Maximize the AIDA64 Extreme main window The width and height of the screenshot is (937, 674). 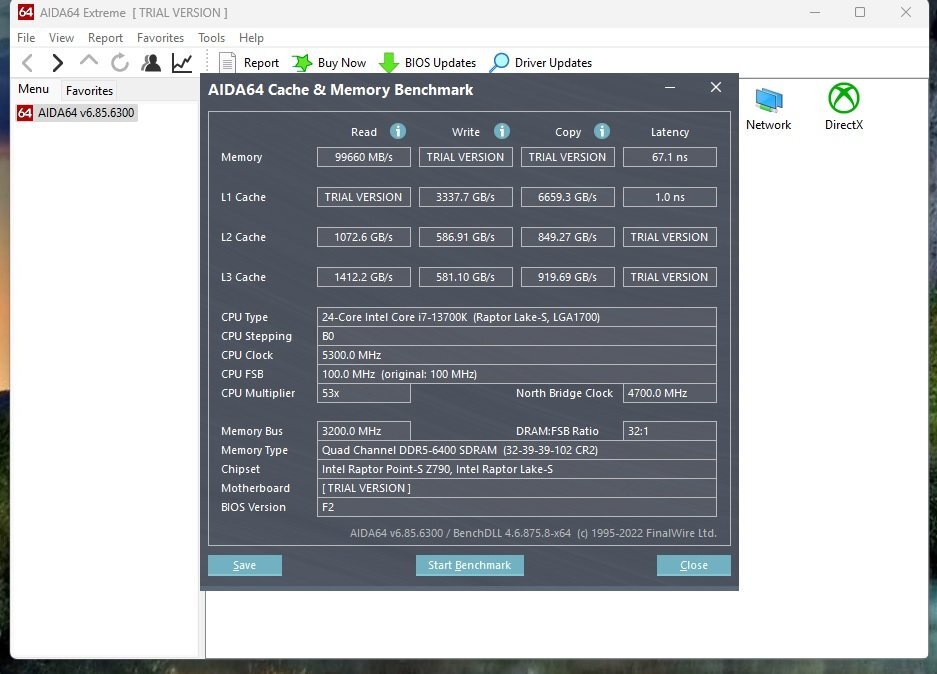(860, 12)
